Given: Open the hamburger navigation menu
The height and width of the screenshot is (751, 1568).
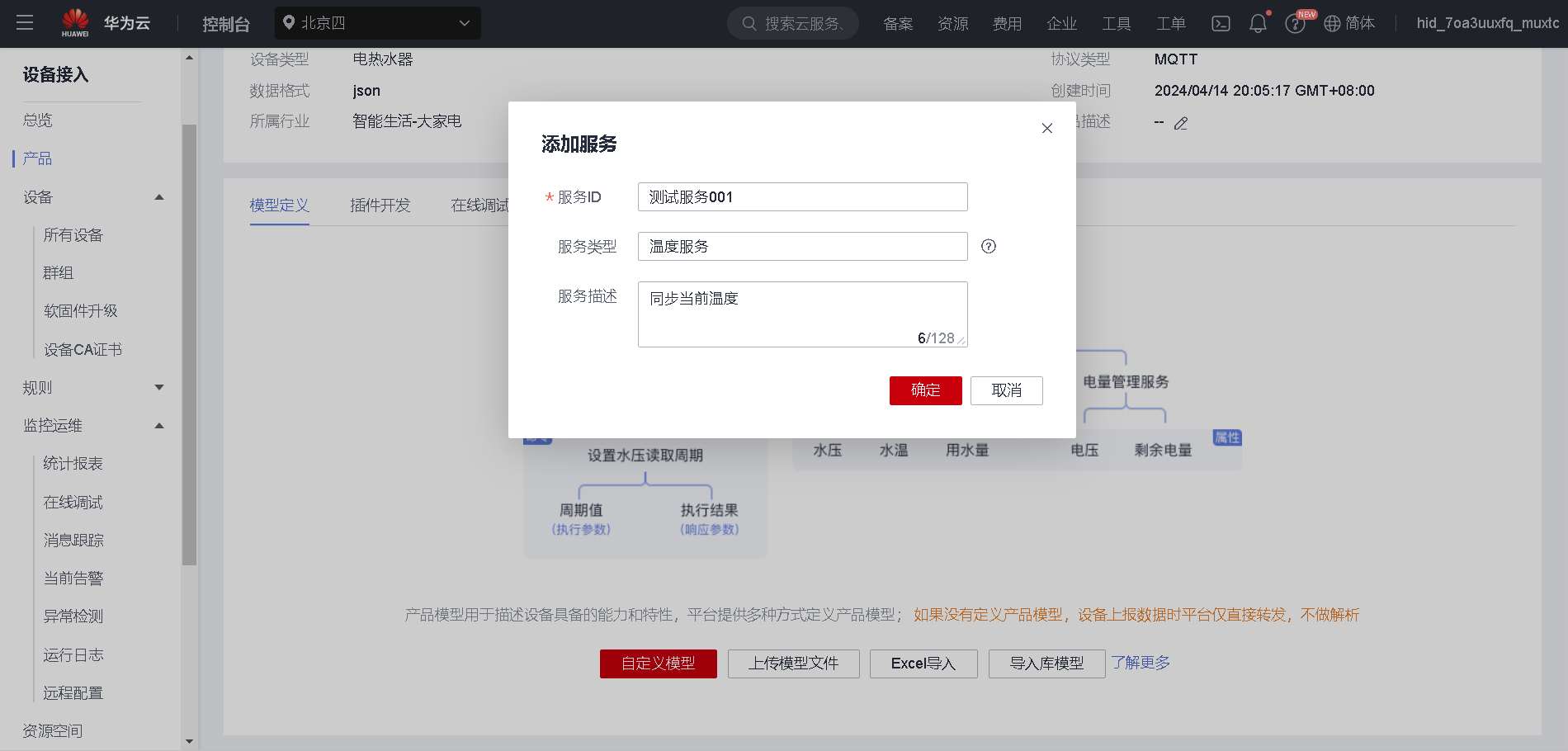Looking at the screenshot, I should pyautogui.click(x=25, y=22).
